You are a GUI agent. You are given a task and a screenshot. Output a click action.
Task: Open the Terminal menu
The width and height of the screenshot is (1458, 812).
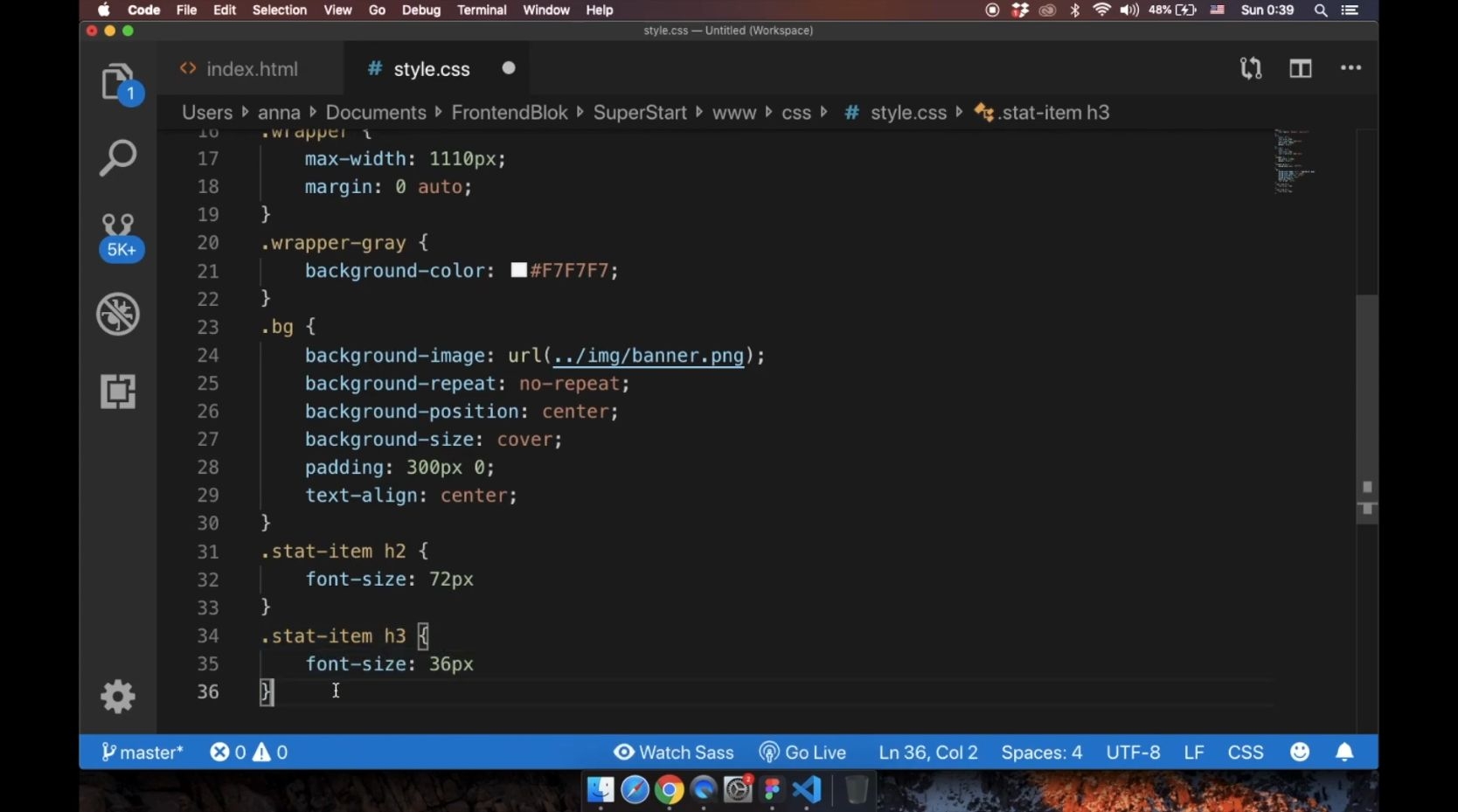[482, 10]
